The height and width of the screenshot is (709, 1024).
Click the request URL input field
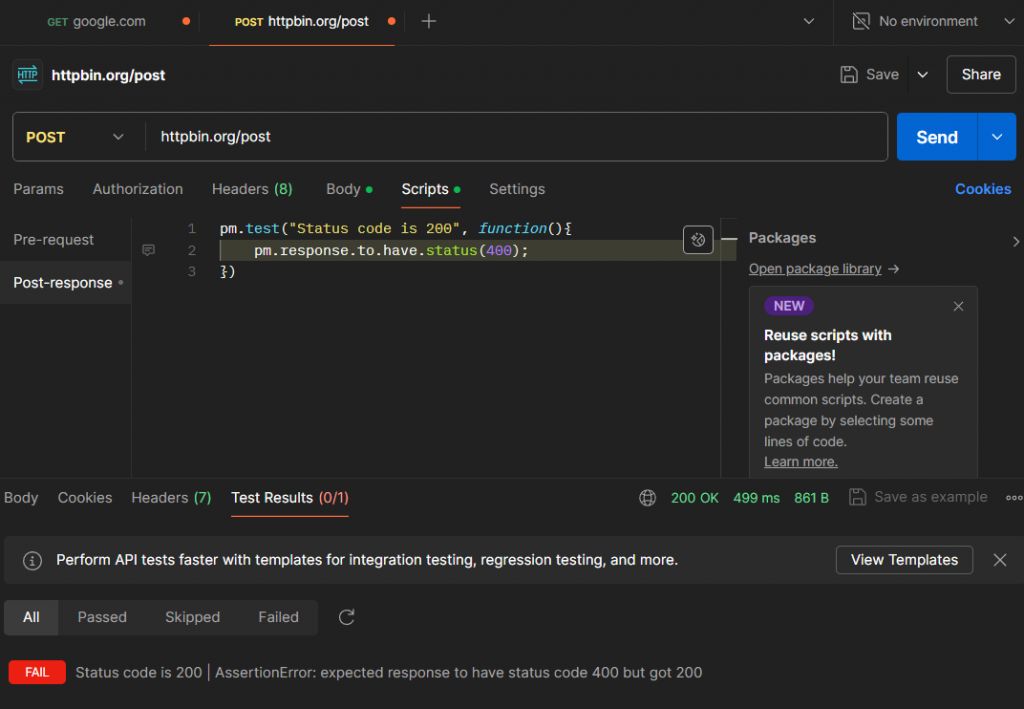pos(515,137)
